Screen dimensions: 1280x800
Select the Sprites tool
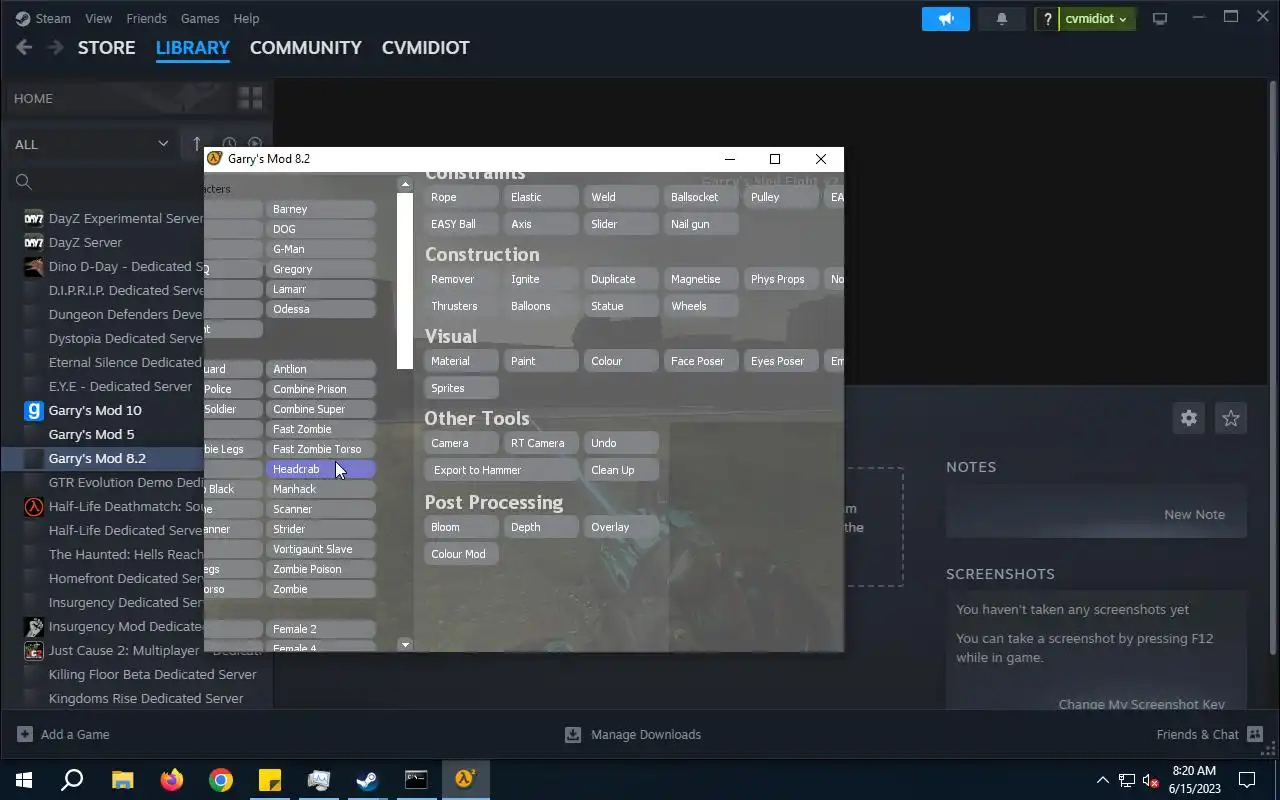click(461, 388)
